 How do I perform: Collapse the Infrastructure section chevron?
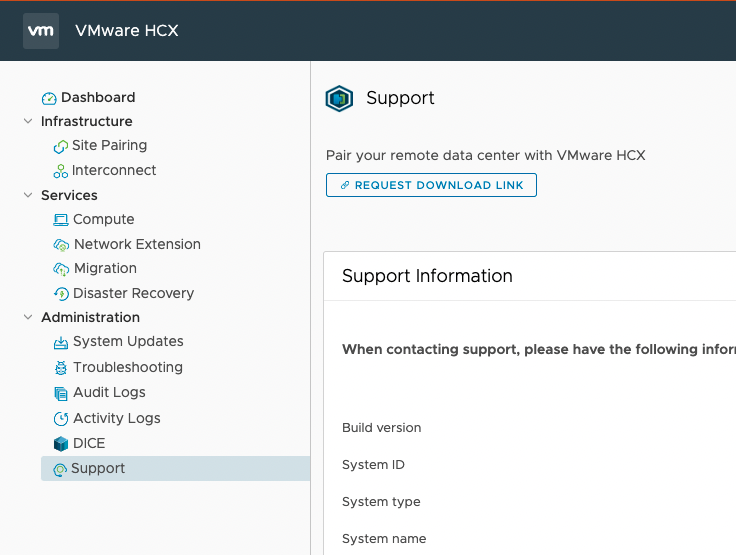point(28,121)
